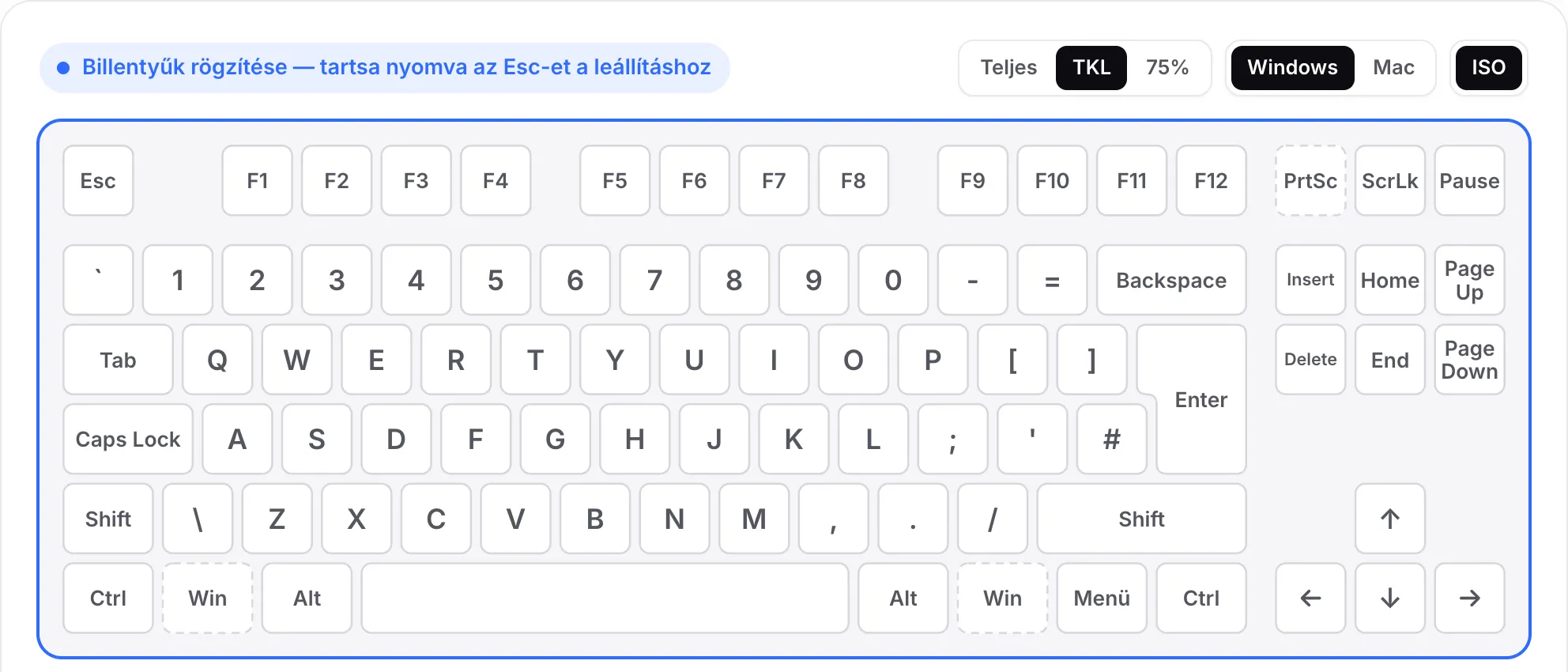Toggle the ISO layout button
Viewport: 1568px width, 672px height.
click(x=1488, y=67)
